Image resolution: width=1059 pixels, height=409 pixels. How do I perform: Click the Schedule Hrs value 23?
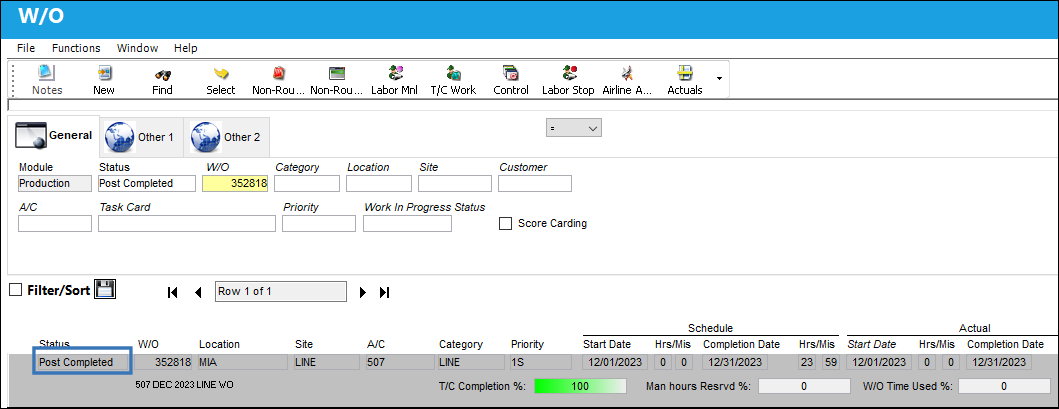806,362
